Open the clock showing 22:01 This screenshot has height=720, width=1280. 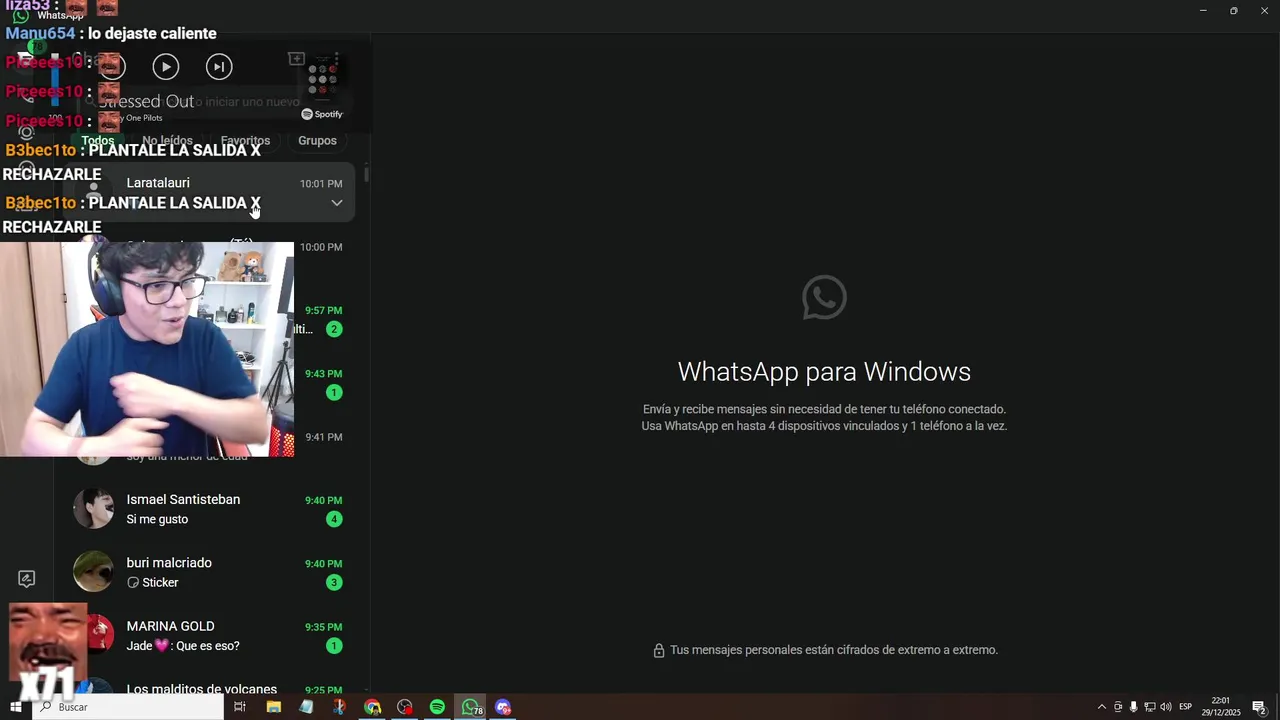click(1221, 707)
